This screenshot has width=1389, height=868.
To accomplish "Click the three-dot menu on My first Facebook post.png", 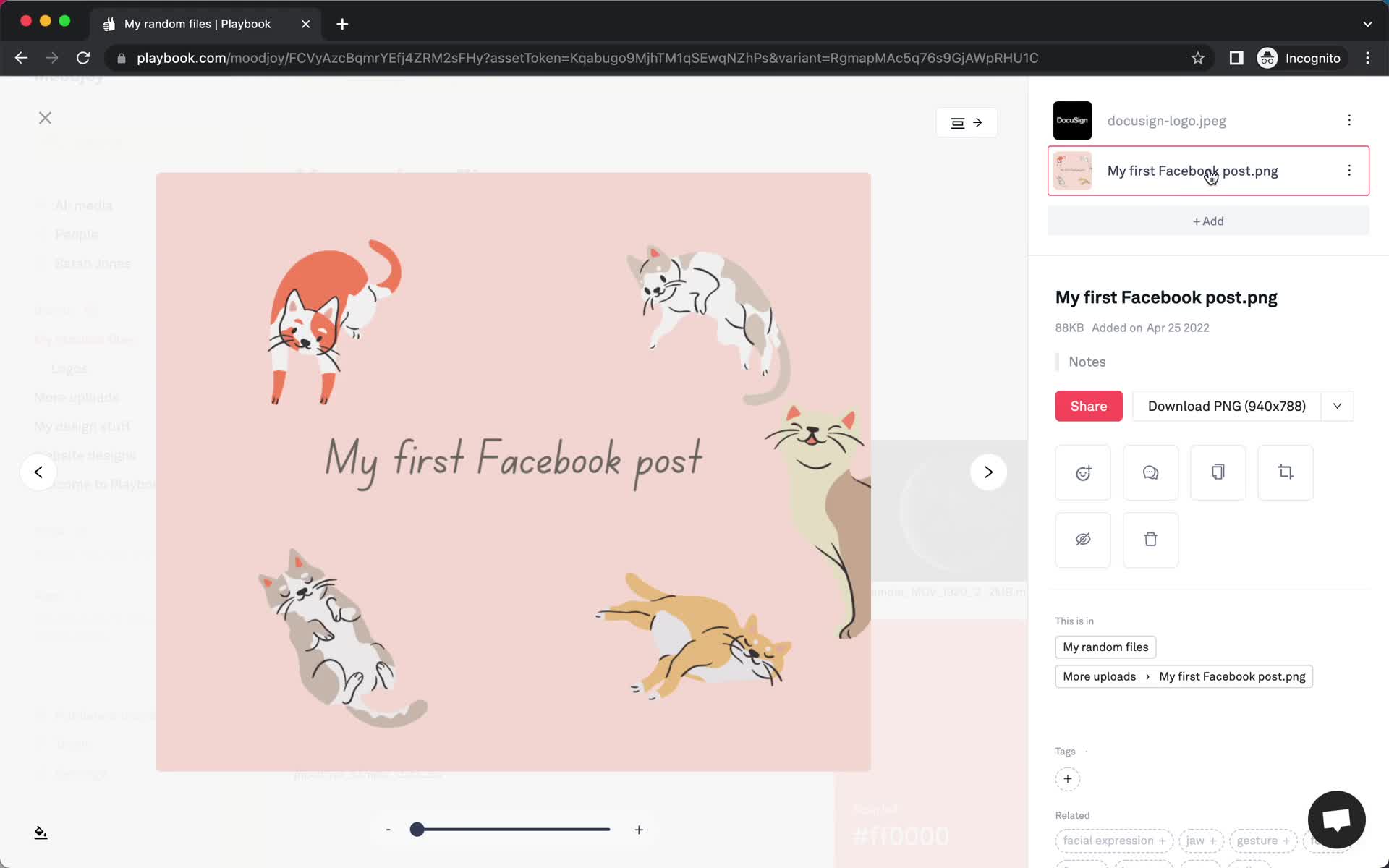I will pos(1349,170).
